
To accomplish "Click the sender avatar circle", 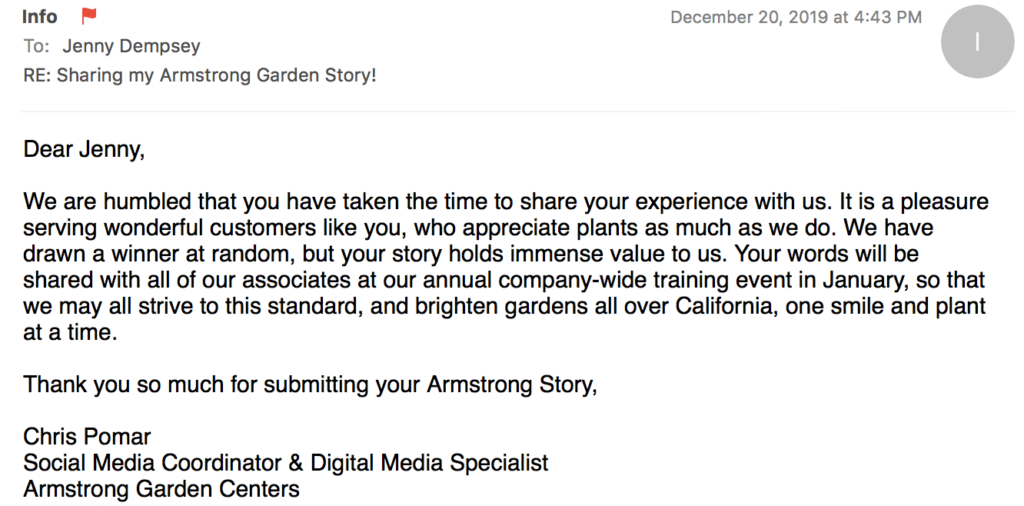I will pos(977,42).
